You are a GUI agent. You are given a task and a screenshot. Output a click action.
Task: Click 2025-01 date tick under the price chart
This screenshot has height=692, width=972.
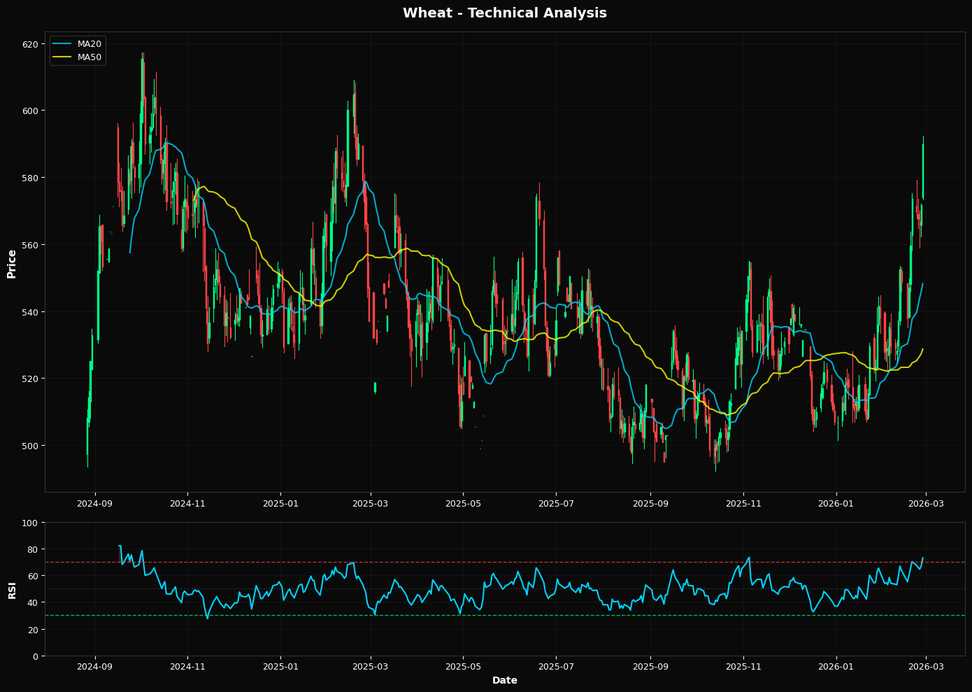tap(281, 503)
